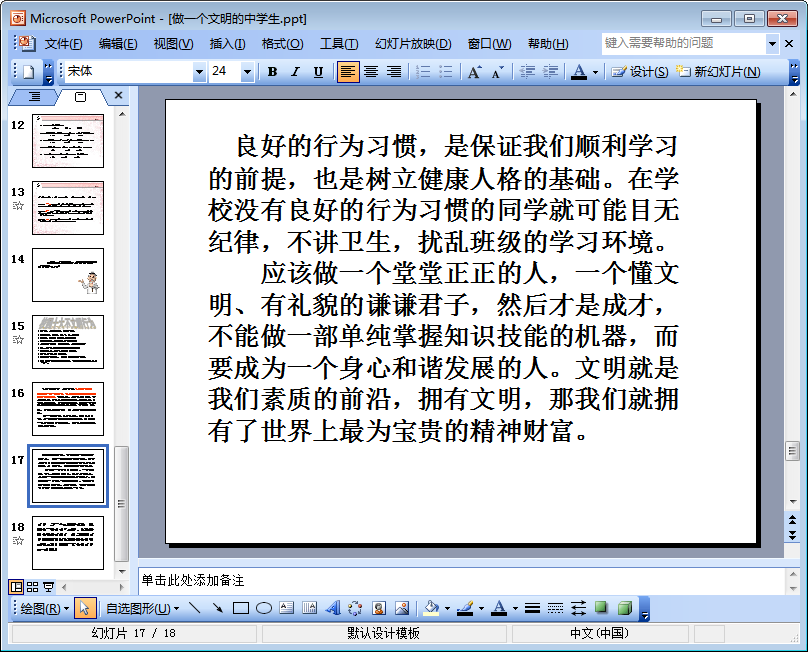Select the Oval shape tool
The width and height of the screenshot is (808, 652).
[264, 608]
